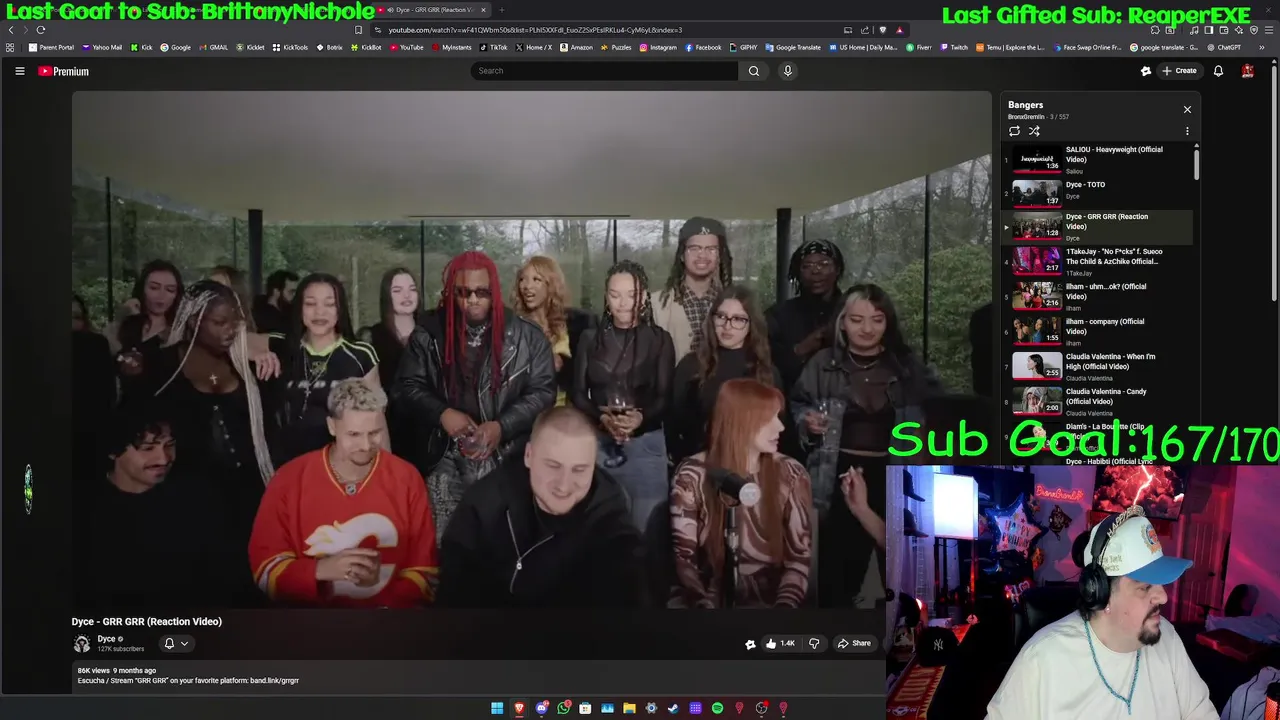Open the Google Translate bookmark
This screenshot has width=1280, height=720.
[793, 47]
